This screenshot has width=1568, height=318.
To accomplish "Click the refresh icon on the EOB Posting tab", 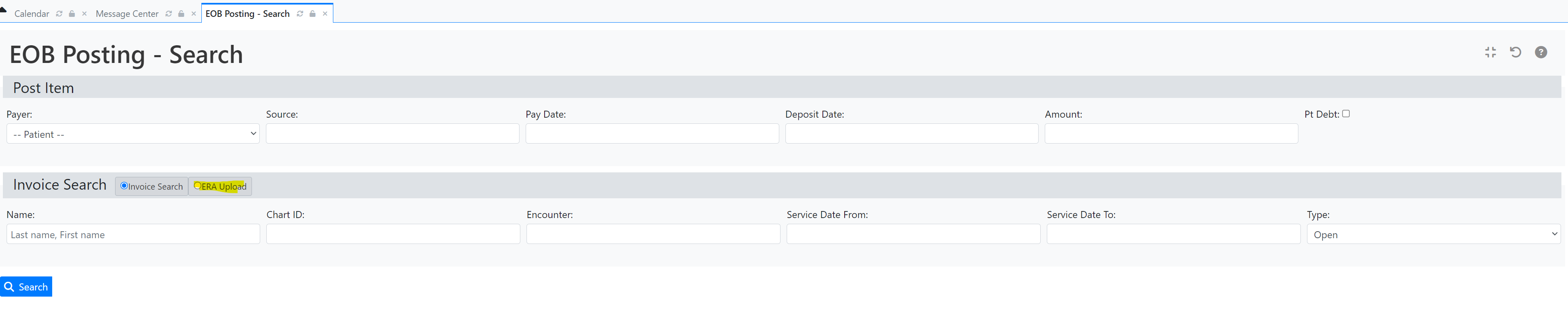I will [300, 14].
